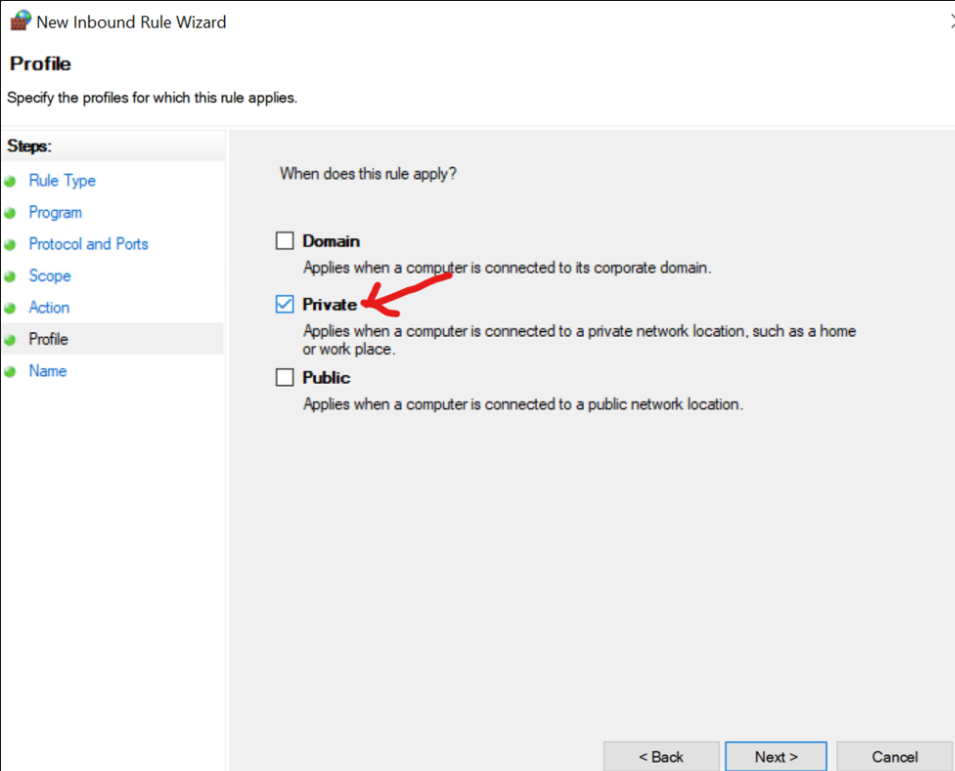Uncheck the Private profile checkbox
Image resolution: width=955 pixels, height=771 pixels.
point(284,304)
